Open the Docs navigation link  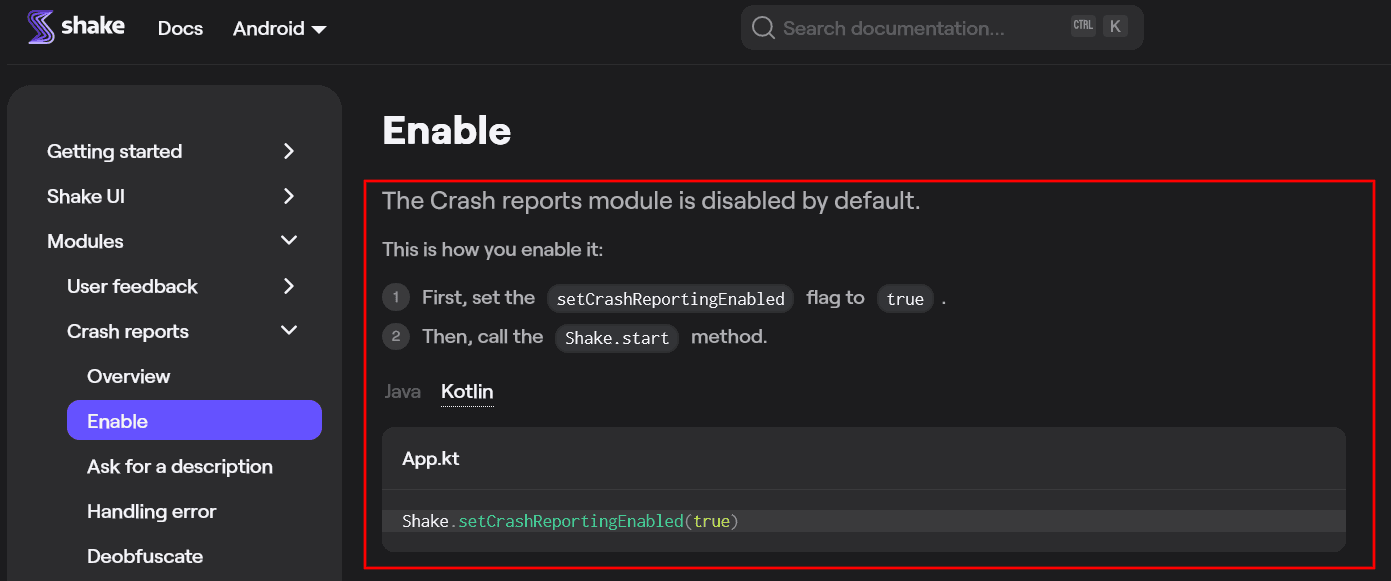click(180, 29)
